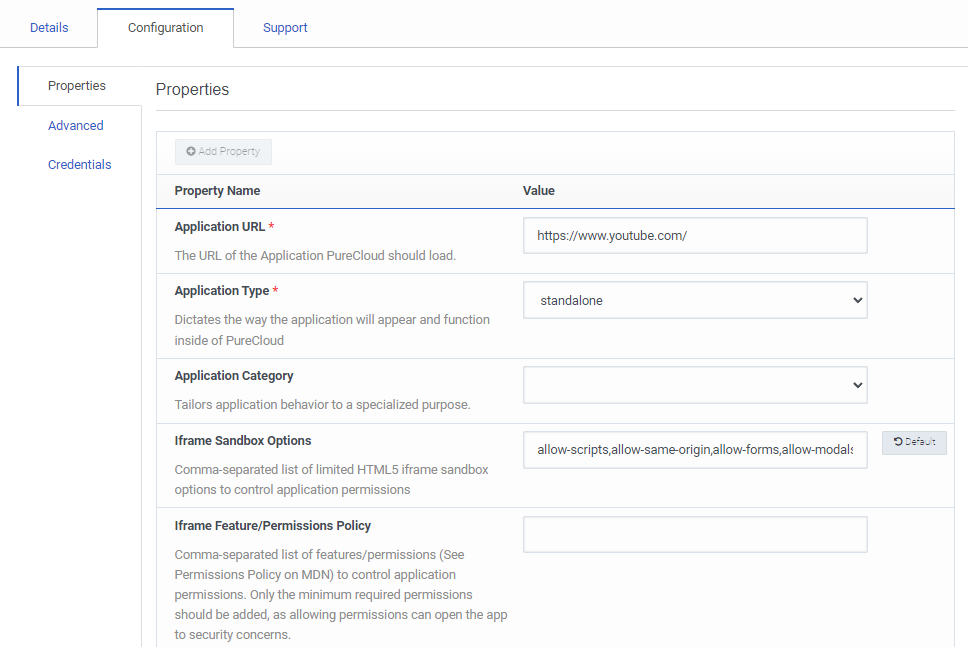
Task: Click the Application Type property label
Action: (221, 291)
